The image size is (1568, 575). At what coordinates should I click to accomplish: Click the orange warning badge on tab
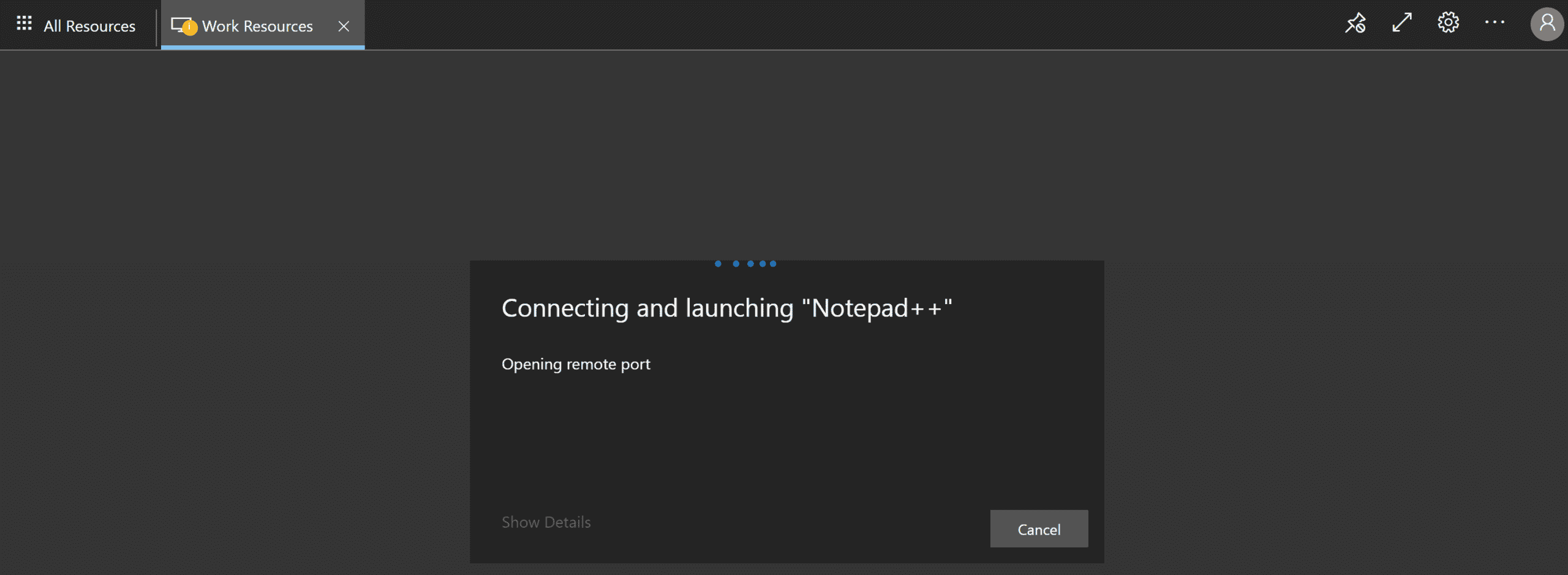(x=190, y=28)
